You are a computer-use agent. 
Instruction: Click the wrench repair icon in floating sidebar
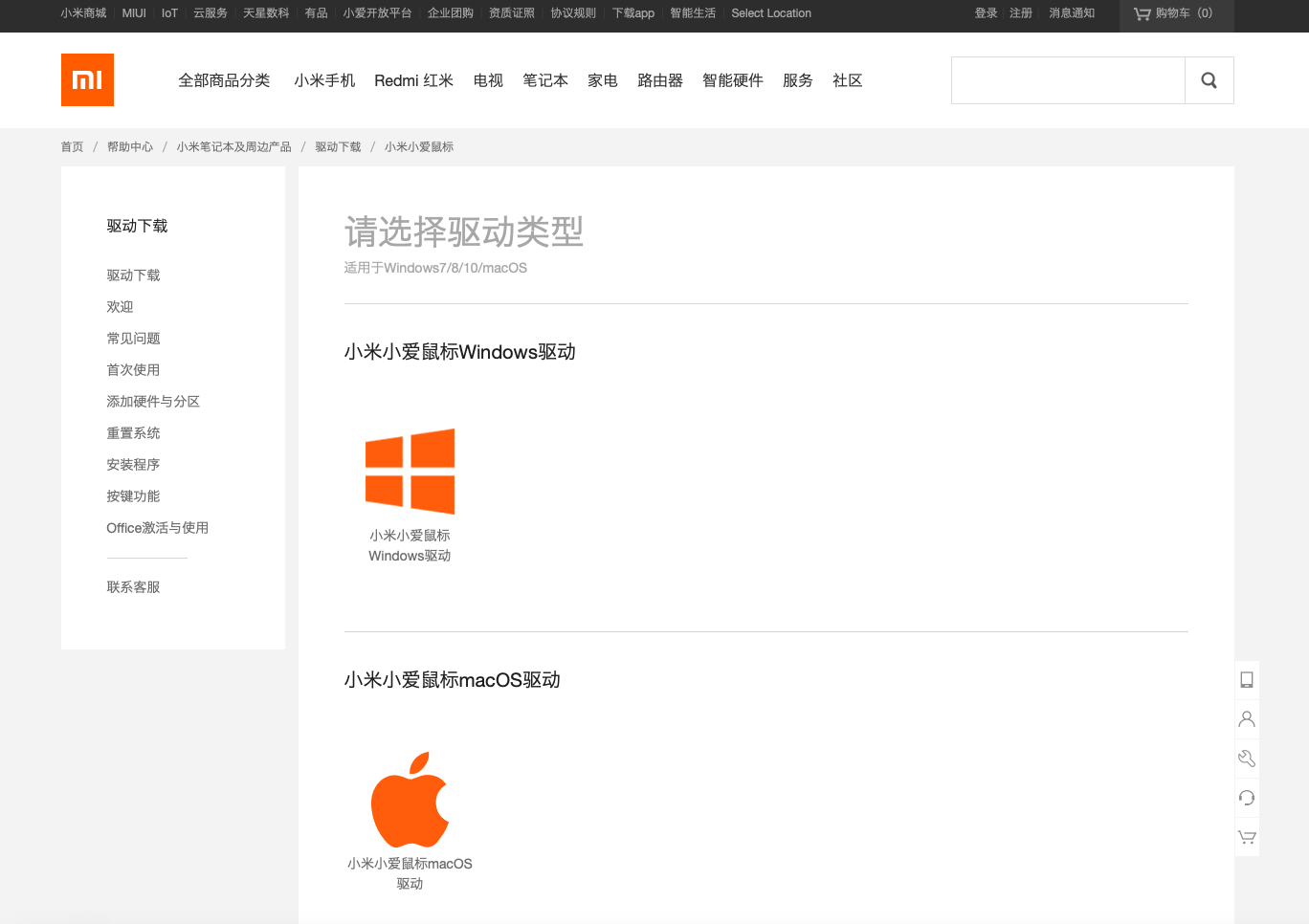(x=1246, y=758)
